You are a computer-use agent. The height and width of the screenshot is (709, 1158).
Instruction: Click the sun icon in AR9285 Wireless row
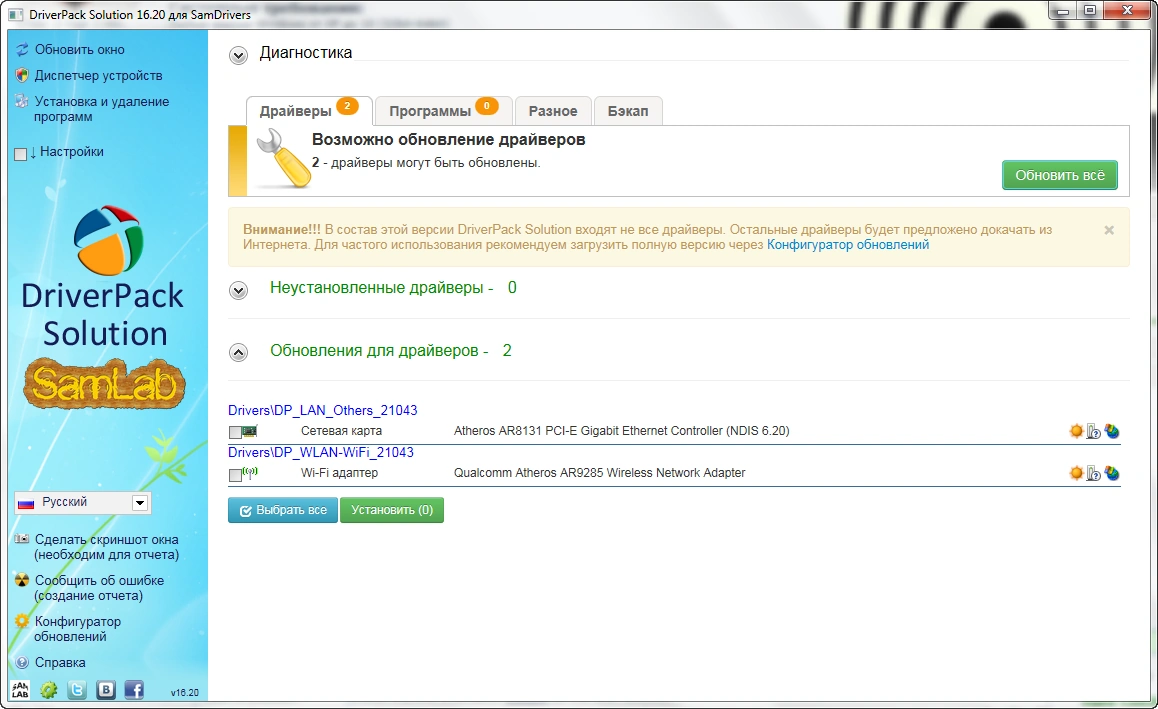(x=1076, y=473)
